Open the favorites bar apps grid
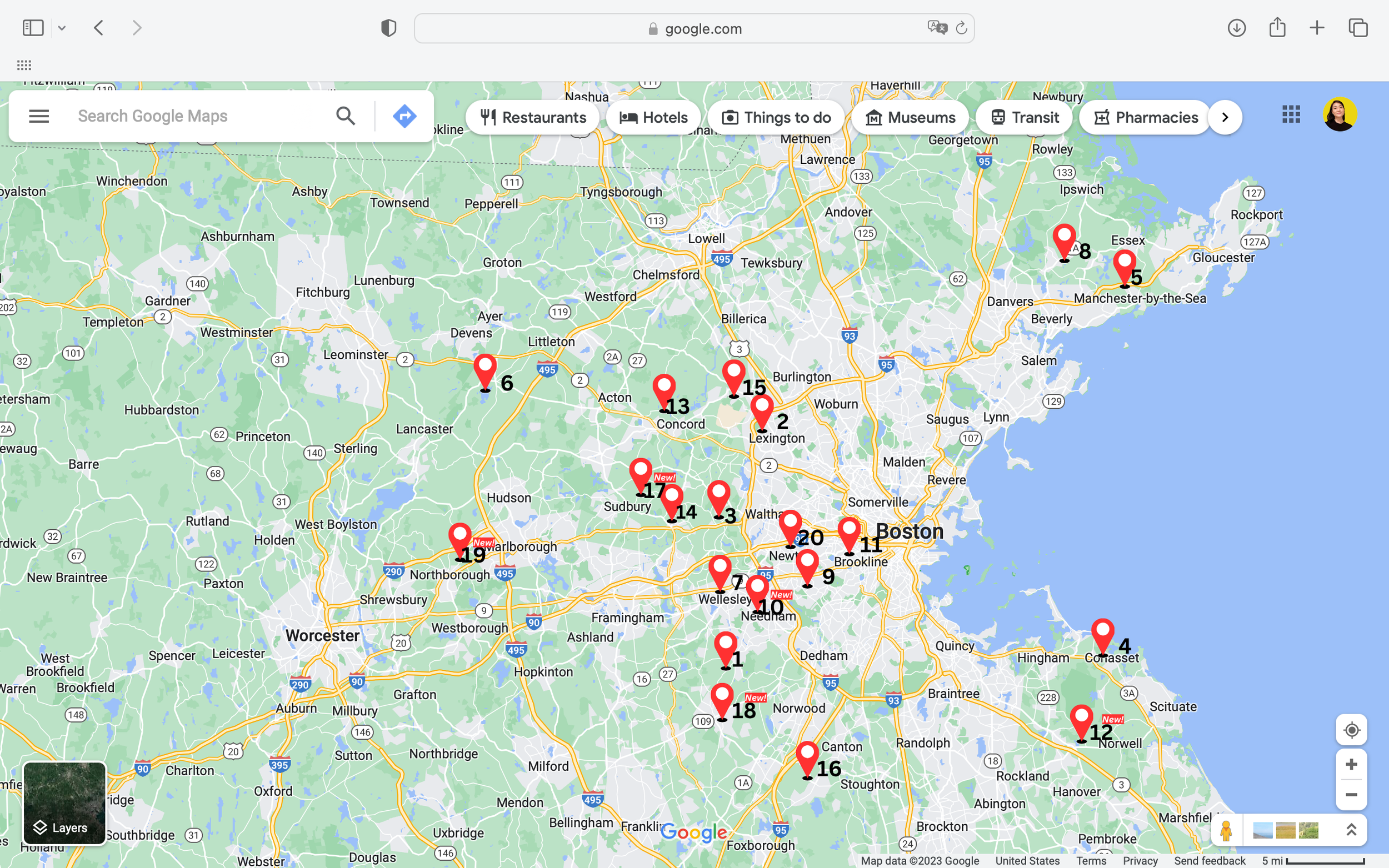 24,65
